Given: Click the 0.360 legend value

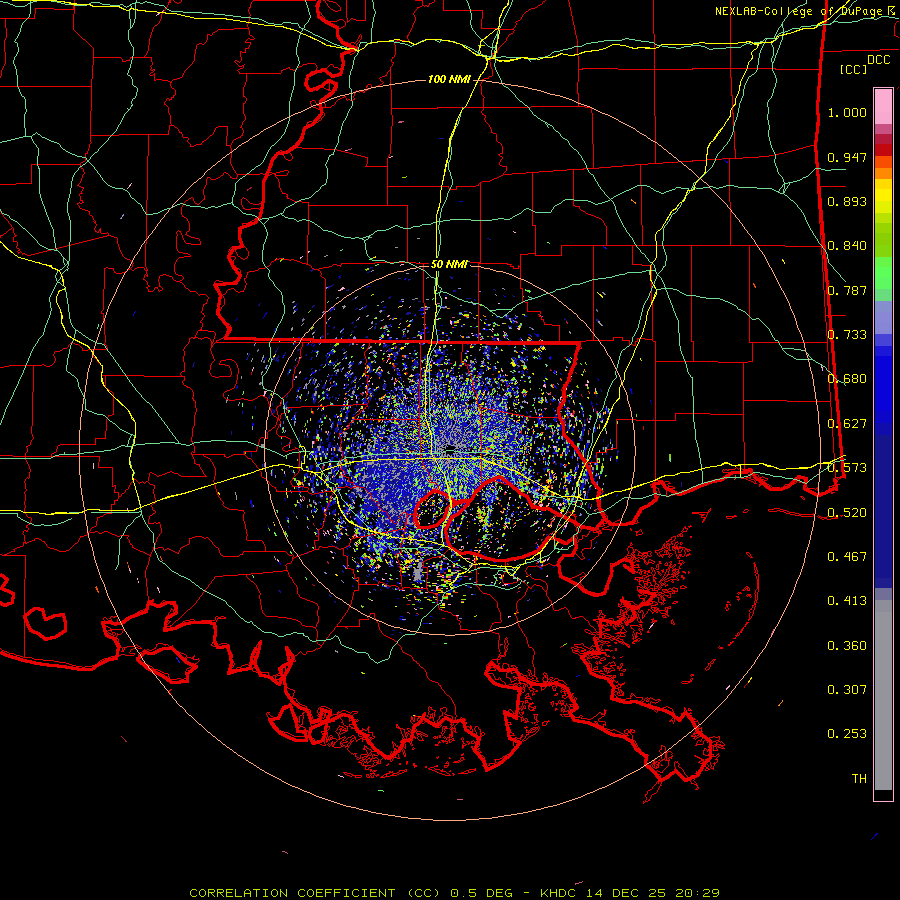Looking at the screenshot, I should coord(847,646).
